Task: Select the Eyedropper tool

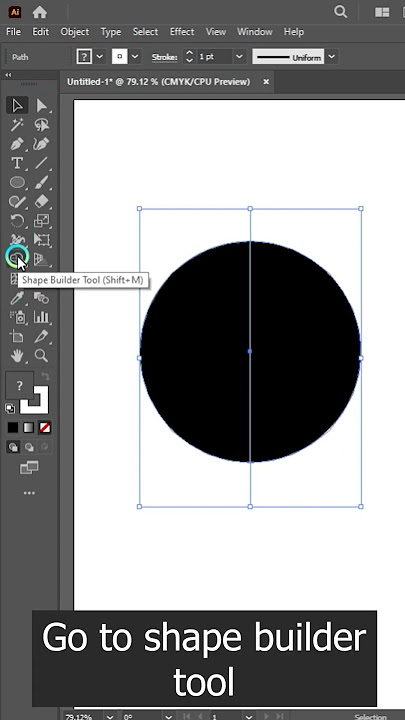Action: click(17, 298)
